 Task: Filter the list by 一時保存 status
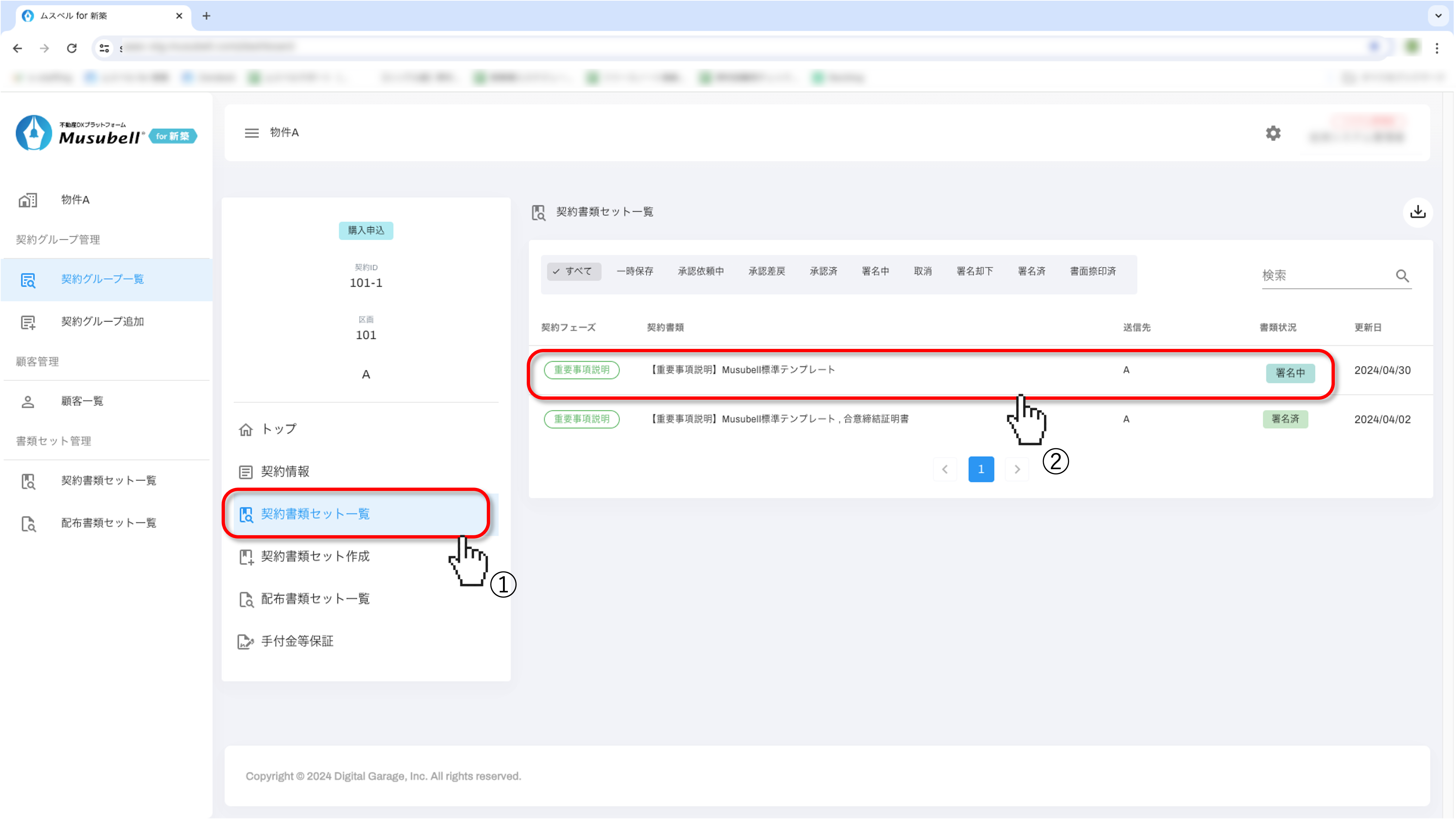tap(635, 272)
